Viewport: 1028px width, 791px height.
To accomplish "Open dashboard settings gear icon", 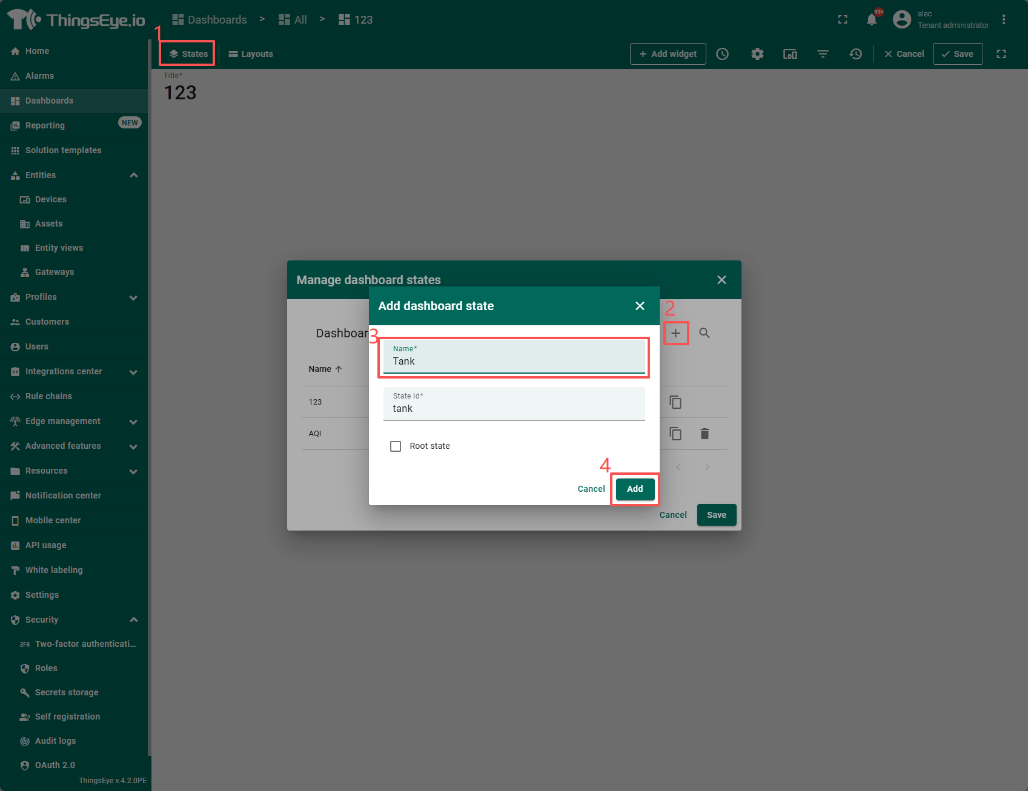I will pyautogui.click(x=757, y=54).
